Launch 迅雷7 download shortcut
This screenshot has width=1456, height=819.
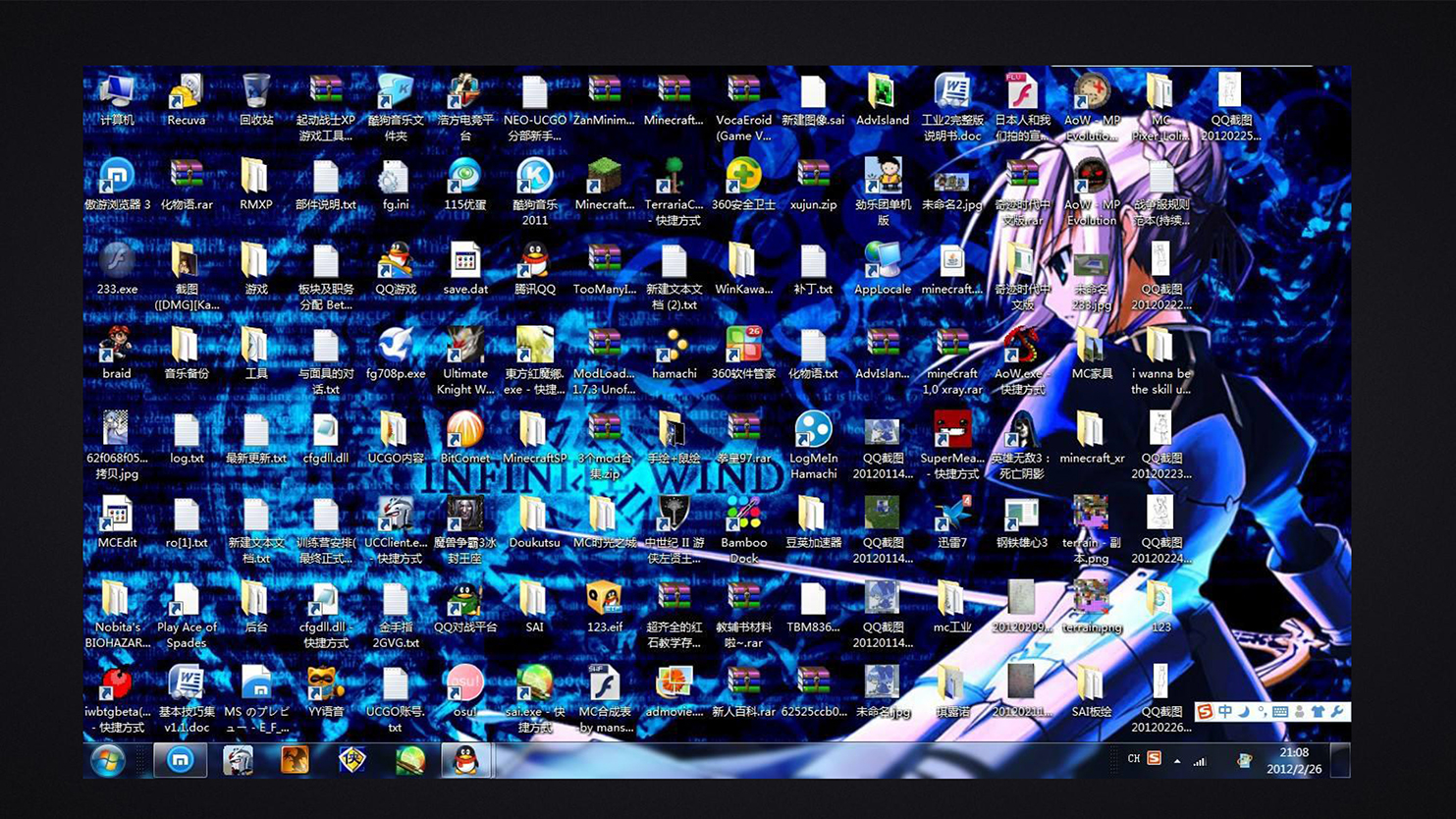tap(951, 522)
